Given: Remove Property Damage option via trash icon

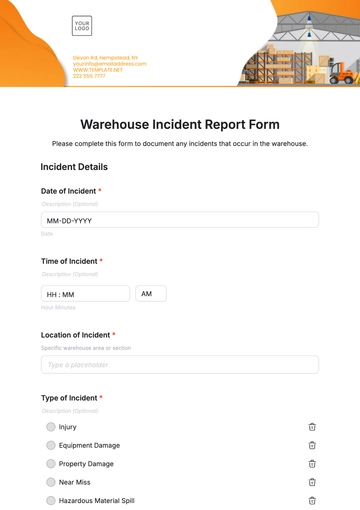Looking at the screenshot, I should point(312,464).
